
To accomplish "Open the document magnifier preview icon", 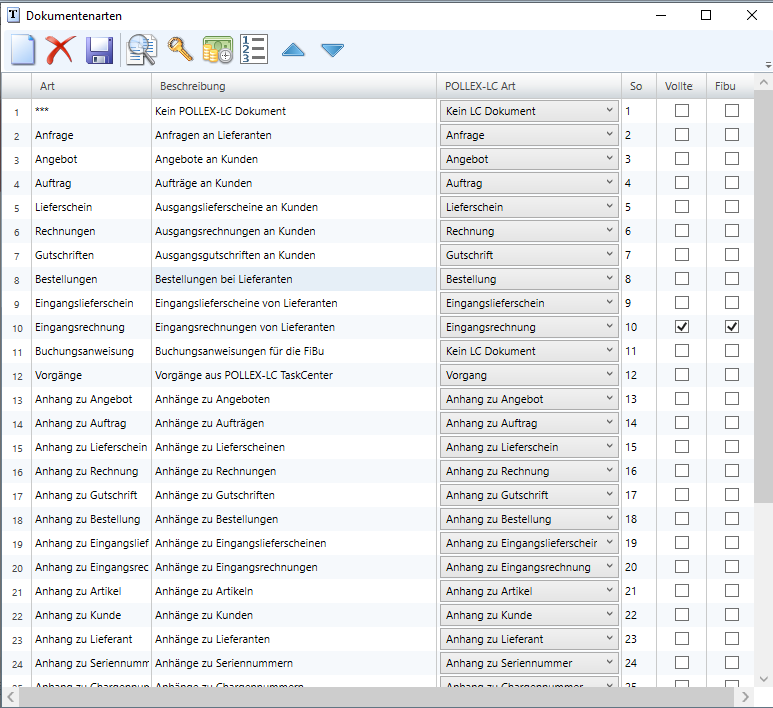I will [x=140, y=49].
